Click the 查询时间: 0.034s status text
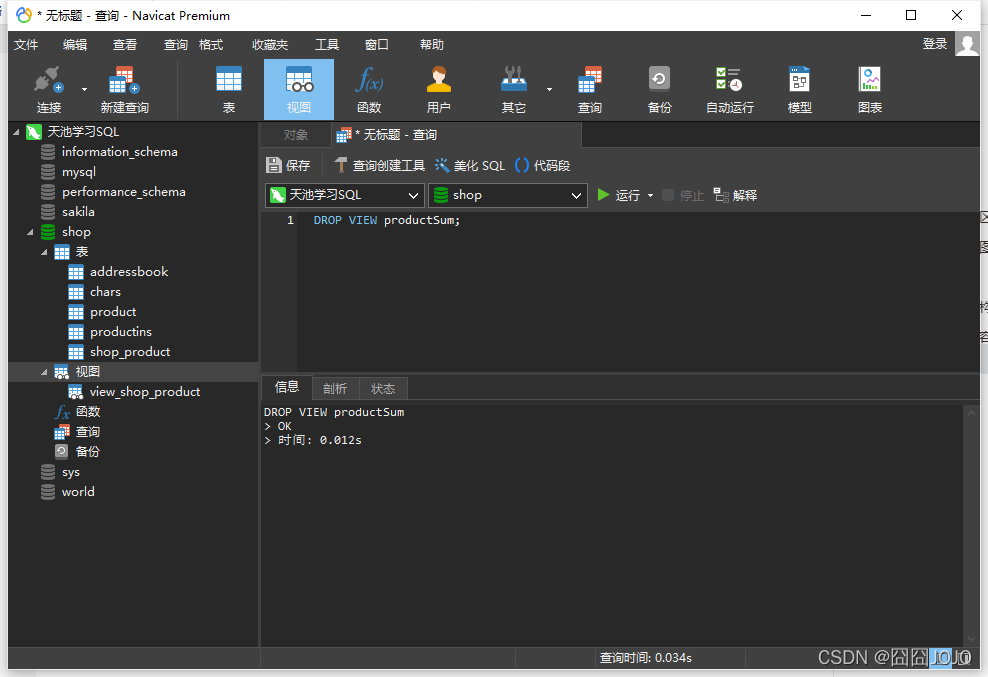The image size is (988, 677). tap(645, 658)
